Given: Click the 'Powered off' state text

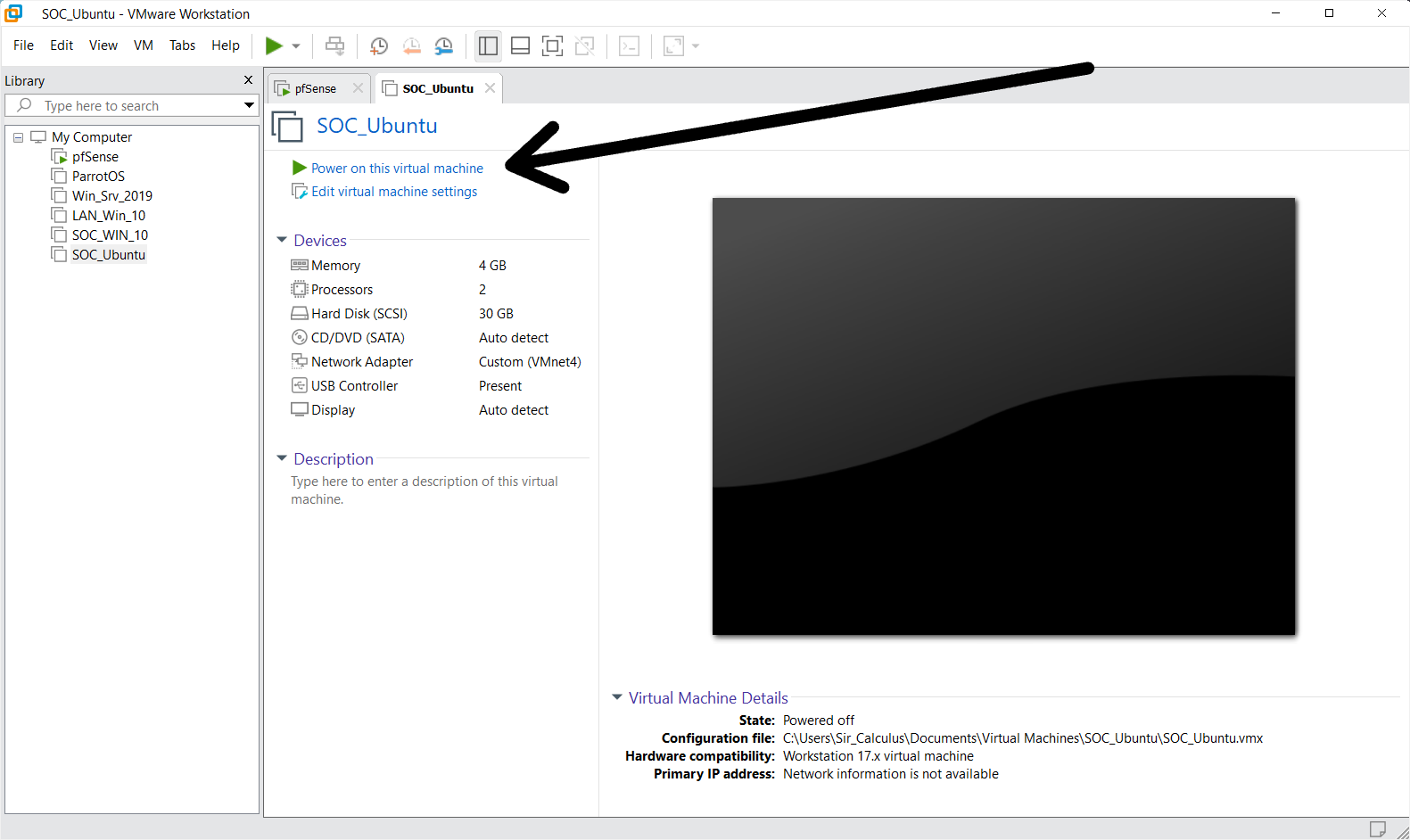Looking at the screenshot, I should [819, 721].
